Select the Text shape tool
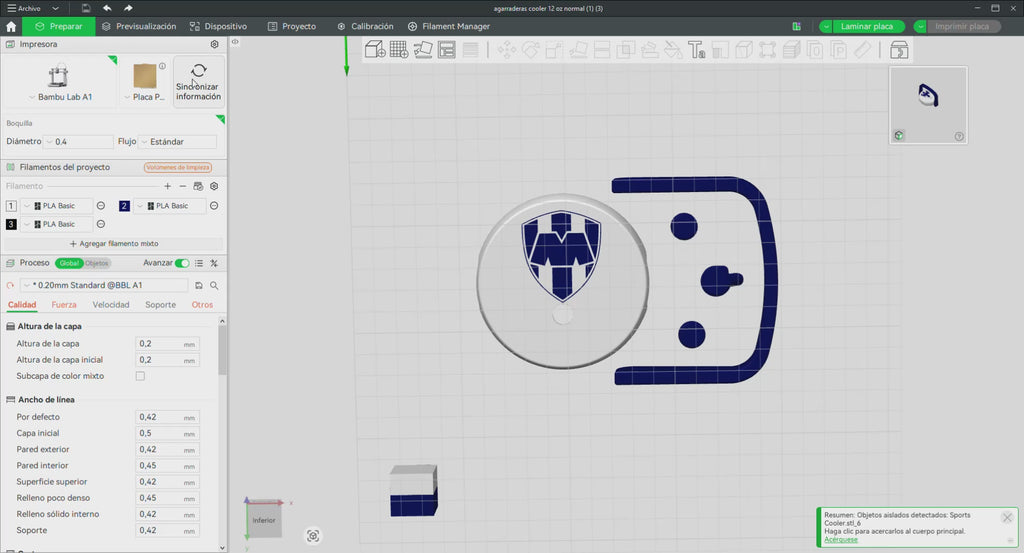The height and width of the screenshot is (553, 1024). [697, 50]
